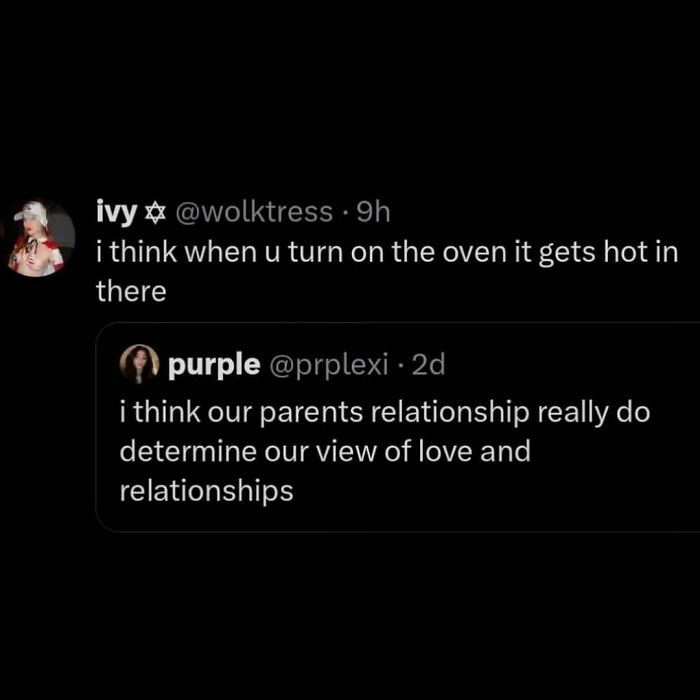This screenshot has width=700, height=700.
Task: Click the display name "ivy"
Action: [x=117, y=211]
